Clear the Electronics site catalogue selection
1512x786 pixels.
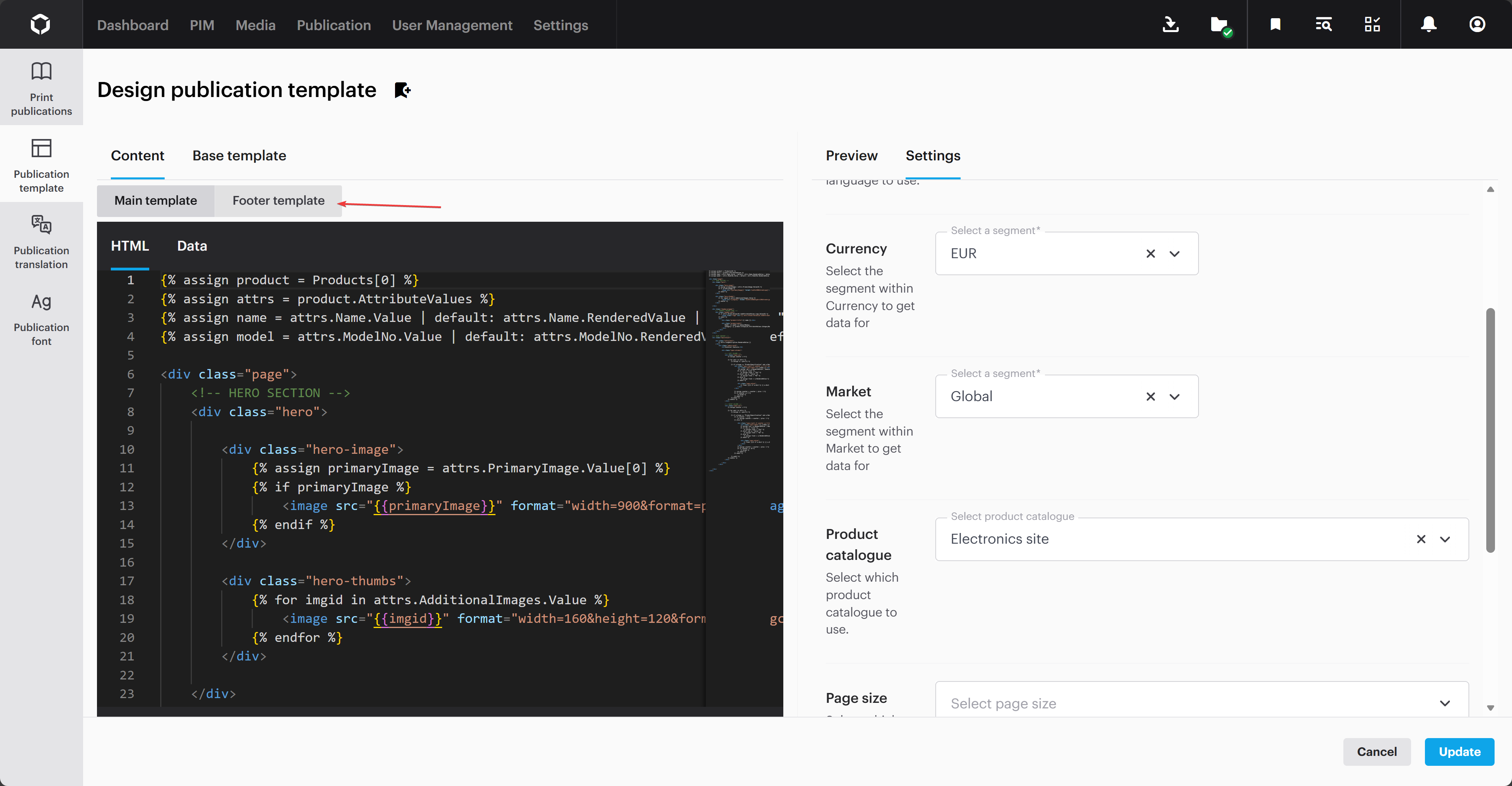1422,539
